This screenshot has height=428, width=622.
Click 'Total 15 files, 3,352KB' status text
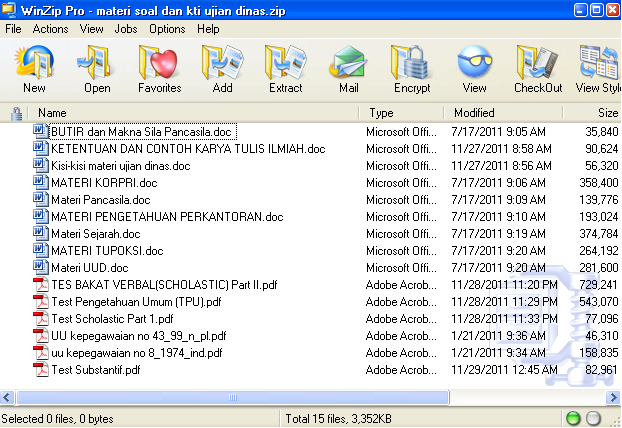338,418
